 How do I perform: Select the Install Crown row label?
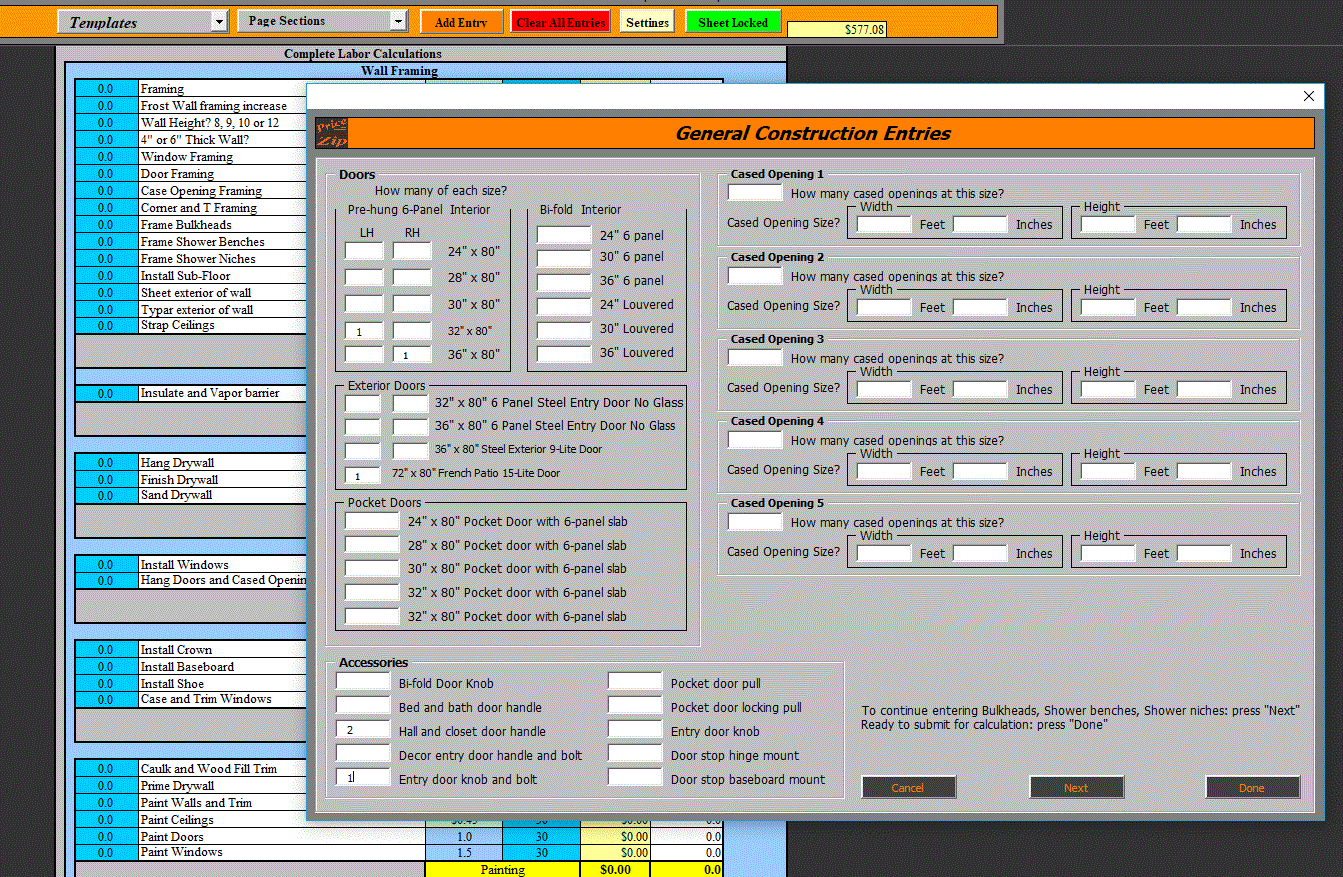coord(222,650)
